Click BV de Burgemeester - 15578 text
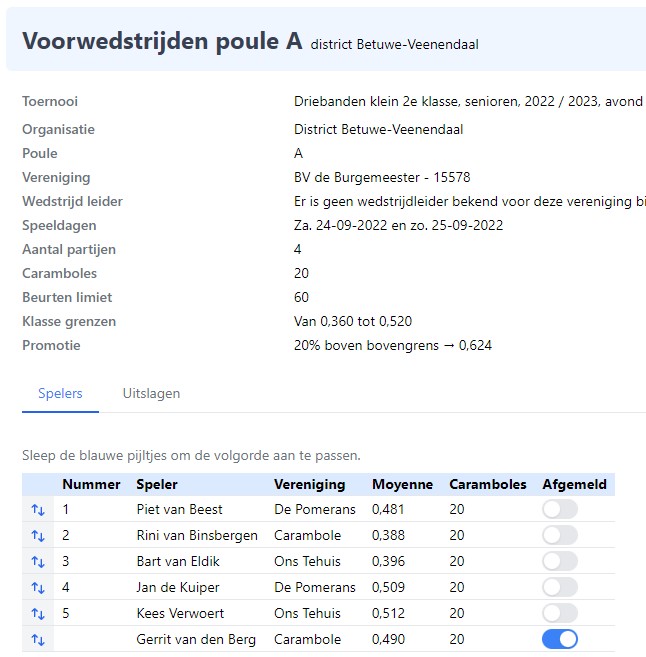 382,177
